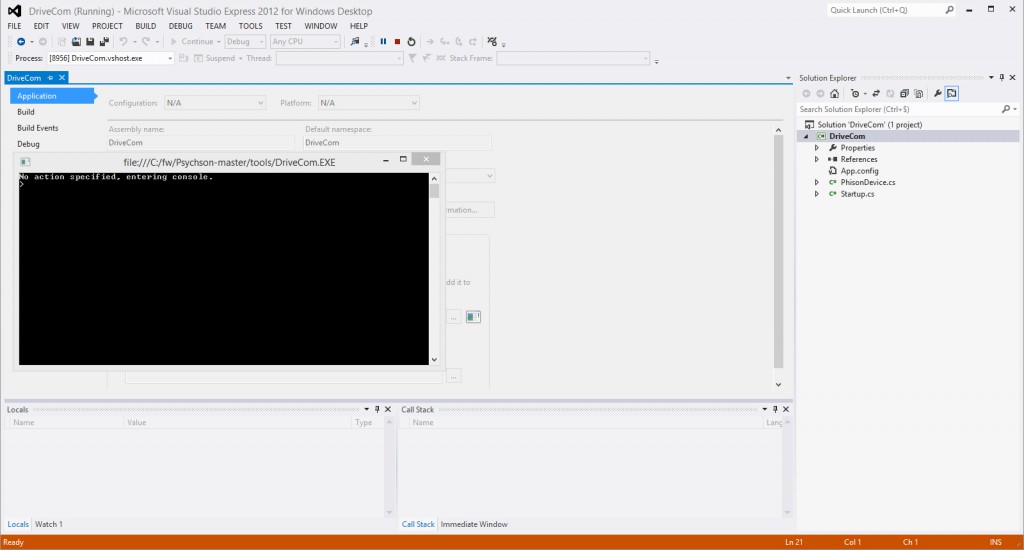The image size is (1024, 550).
Task: Toggle Preview Selected Items button
Action: 952,93
